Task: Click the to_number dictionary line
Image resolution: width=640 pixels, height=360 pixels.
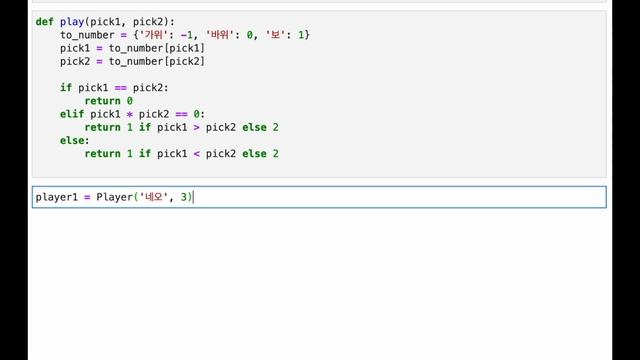Action: click(x=185, y=35)
